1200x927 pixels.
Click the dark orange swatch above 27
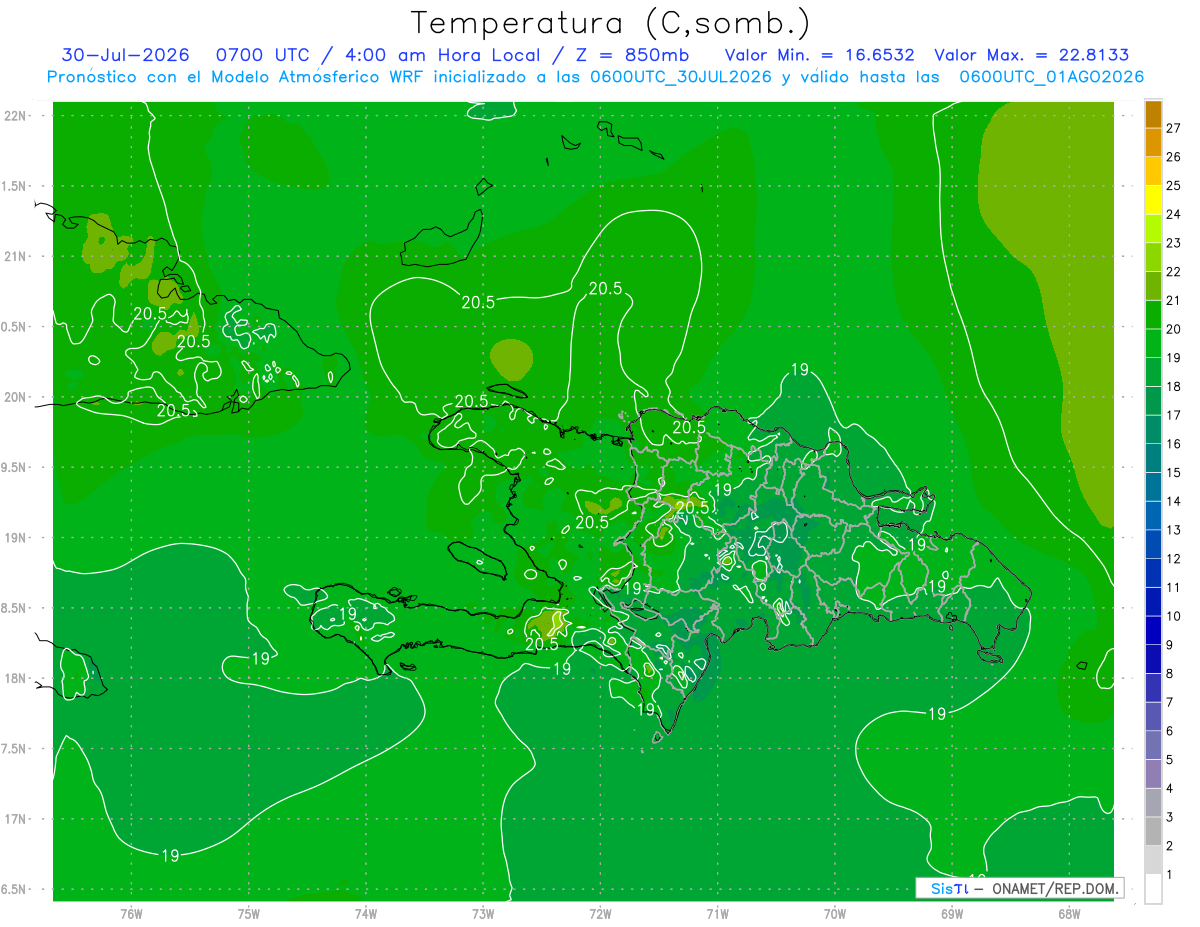1153,114
